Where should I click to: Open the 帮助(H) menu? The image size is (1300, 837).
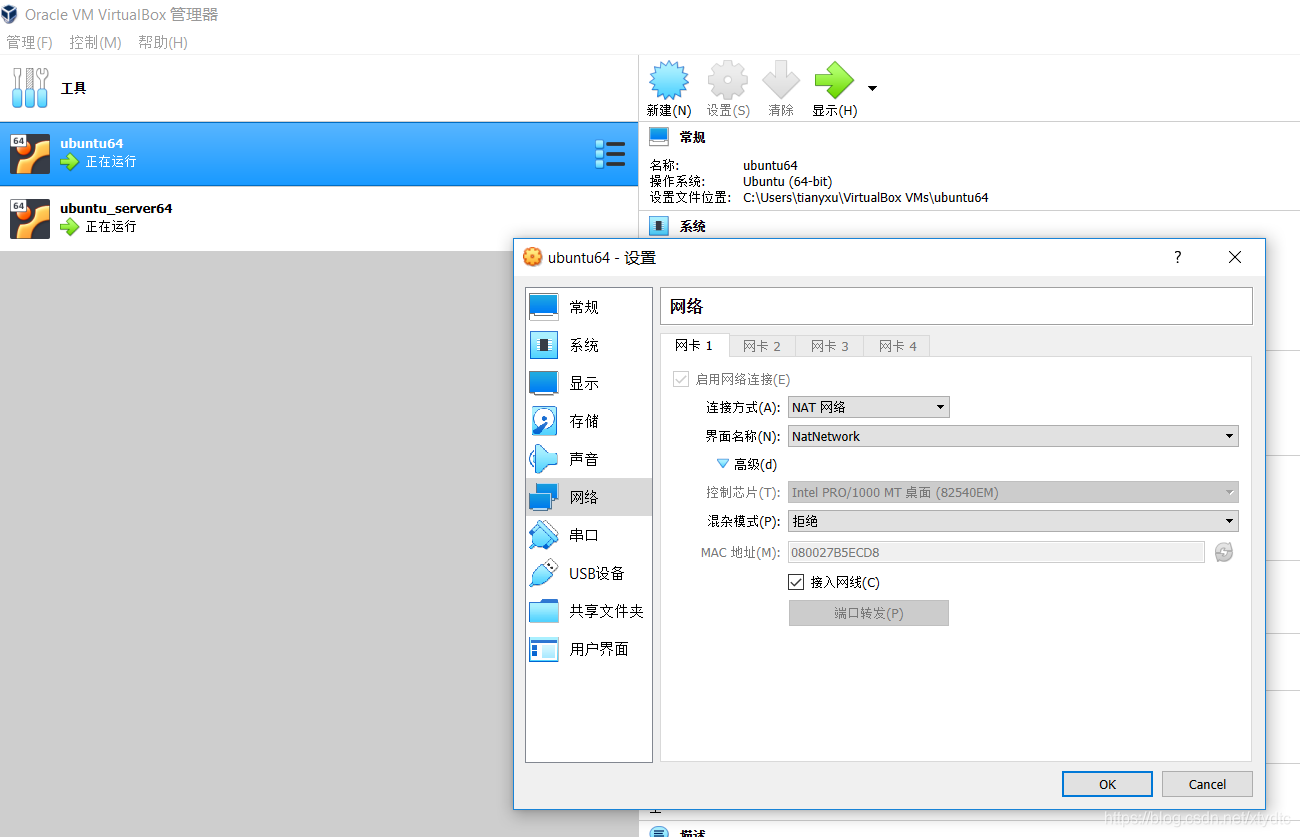coord(163,42)
